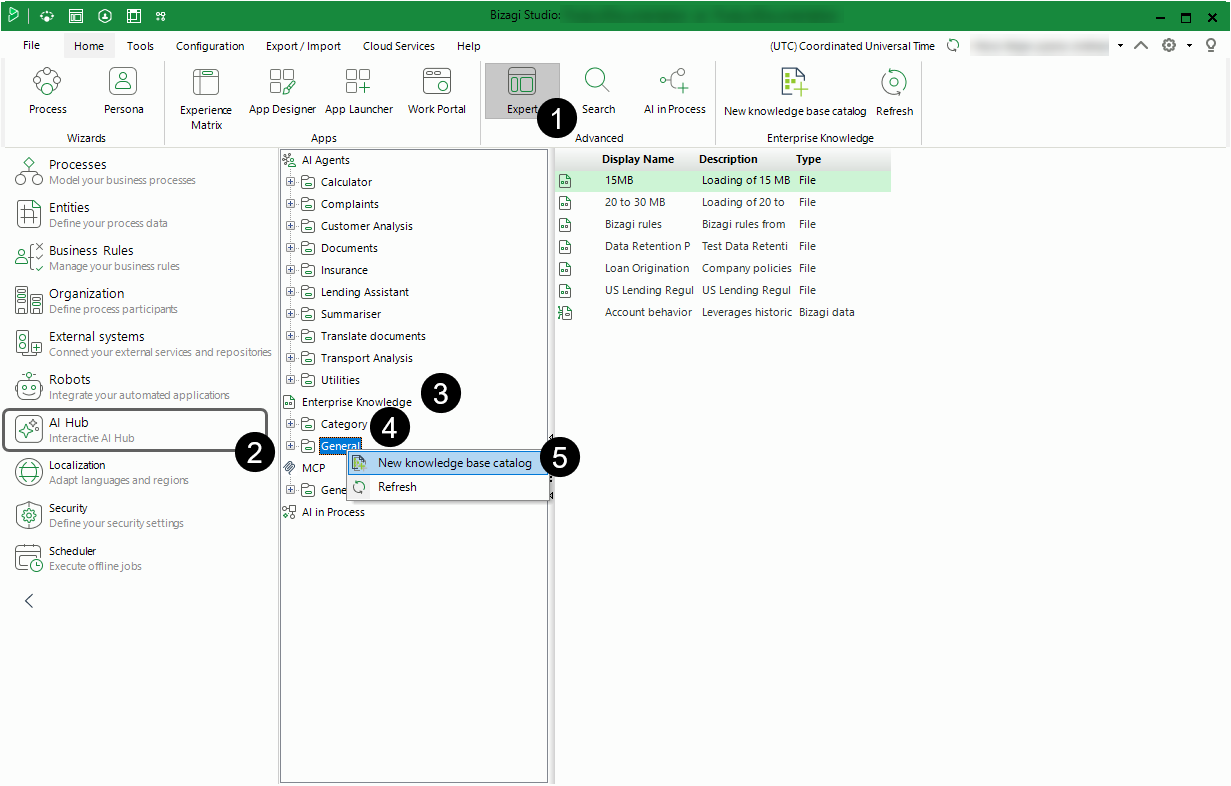Launch App Launcher
Viewport: 1231px width, 786px height.
358,92
